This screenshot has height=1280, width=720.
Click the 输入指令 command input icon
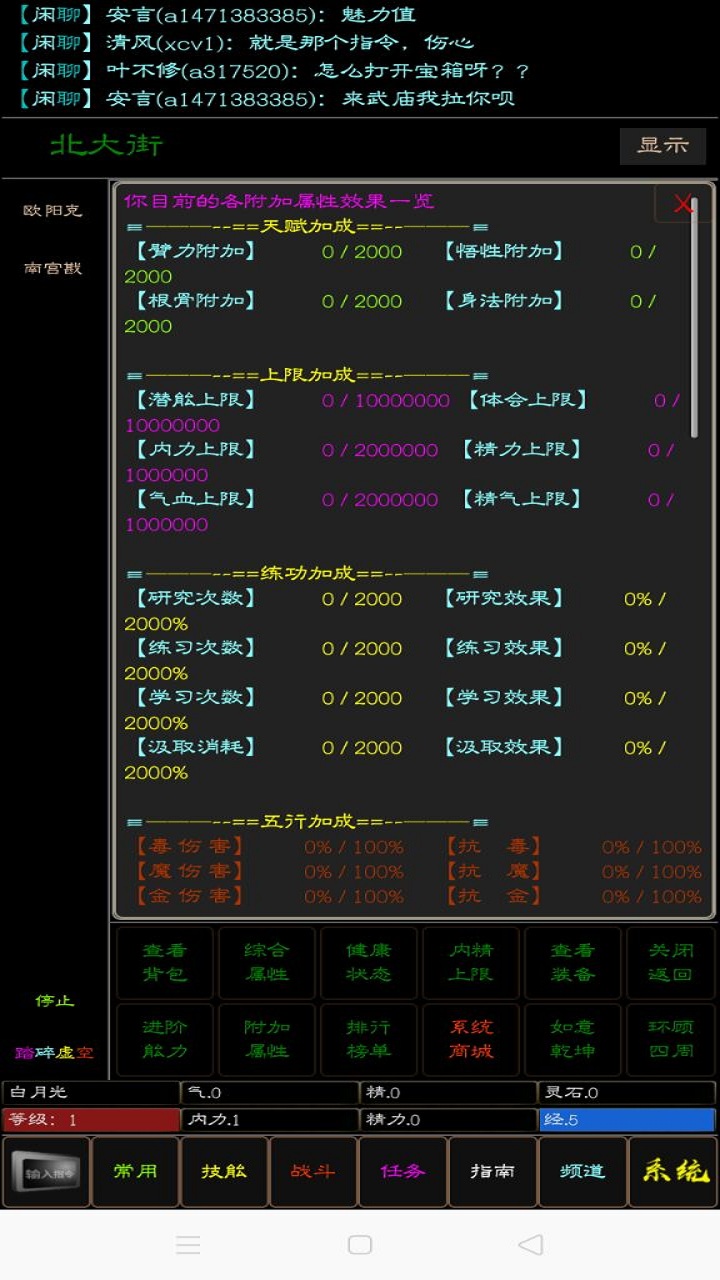point(46,1172)
